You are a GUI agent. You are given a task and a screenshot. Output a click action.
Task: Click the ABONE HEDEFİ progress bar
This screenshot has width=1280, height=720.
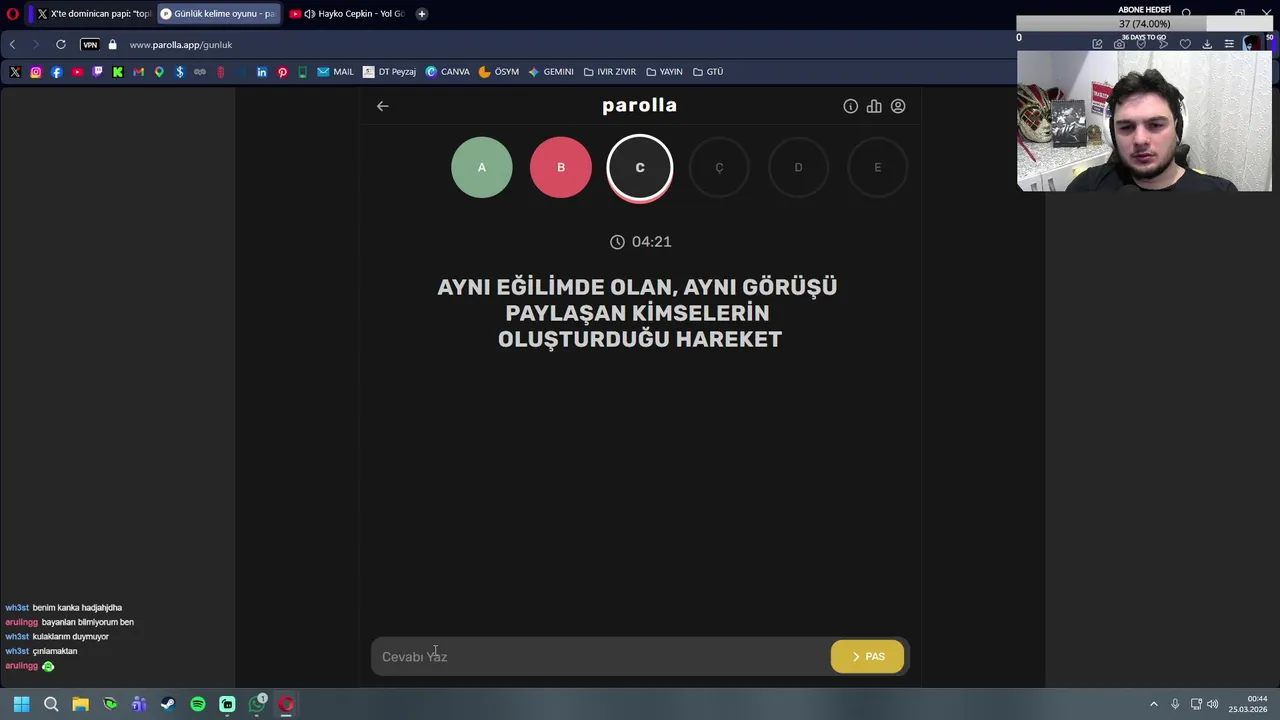[x=1144, y=24]
